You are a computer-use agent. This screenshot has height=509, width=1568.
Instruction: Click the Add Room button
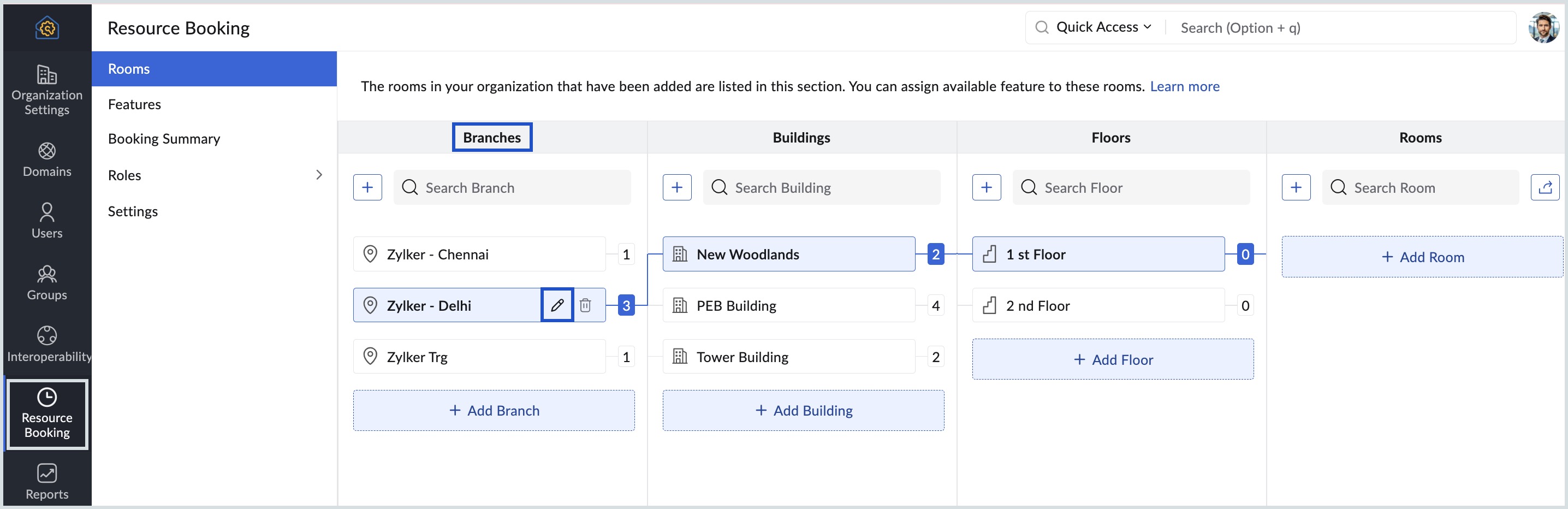coord(1422,257)
